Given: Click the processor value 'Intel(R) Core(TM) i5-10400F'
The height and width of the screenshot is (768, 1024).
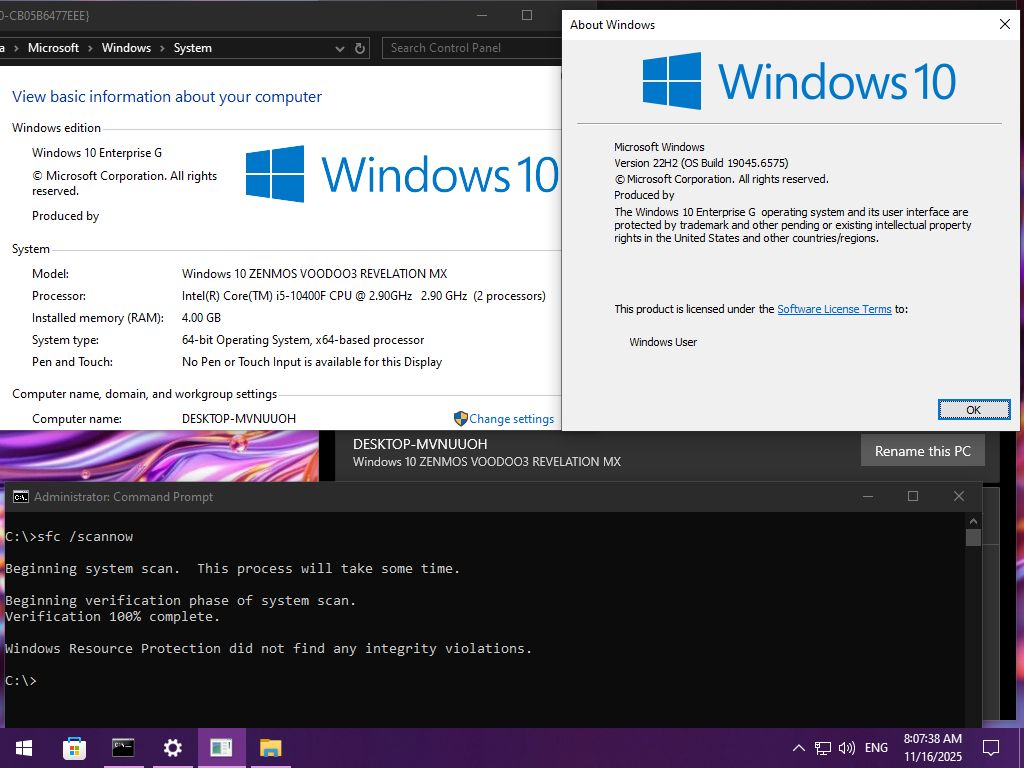Looking at the screenshot, I should (x=364, y=296).
